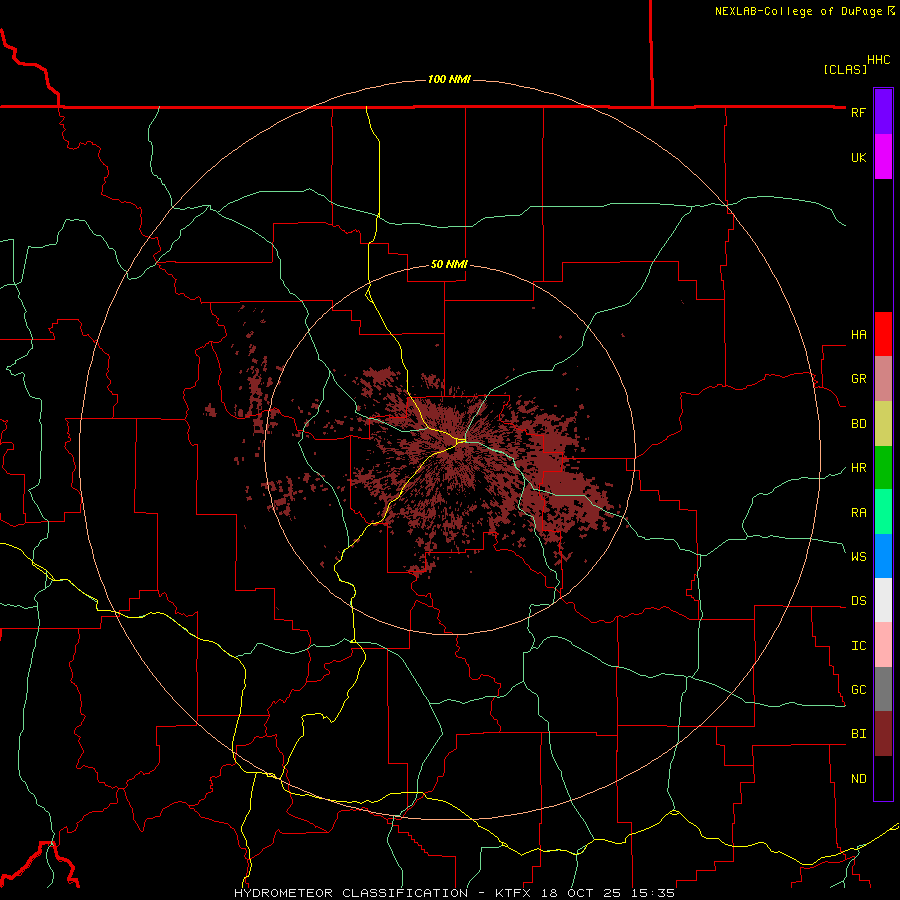Click the BI brown legend swatch
This screenshot has width=900, height=900.
pyautogui.click(x=883, y=734)
